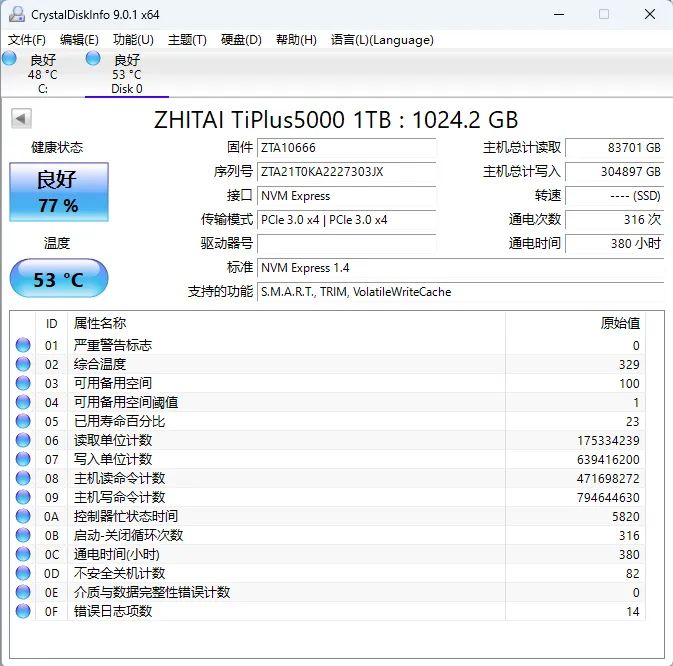The width and height of the screenshot is (673, 666).
Task: Click the serial number field ZTA21T0KA2227303JX
Action: pos(346,172)
